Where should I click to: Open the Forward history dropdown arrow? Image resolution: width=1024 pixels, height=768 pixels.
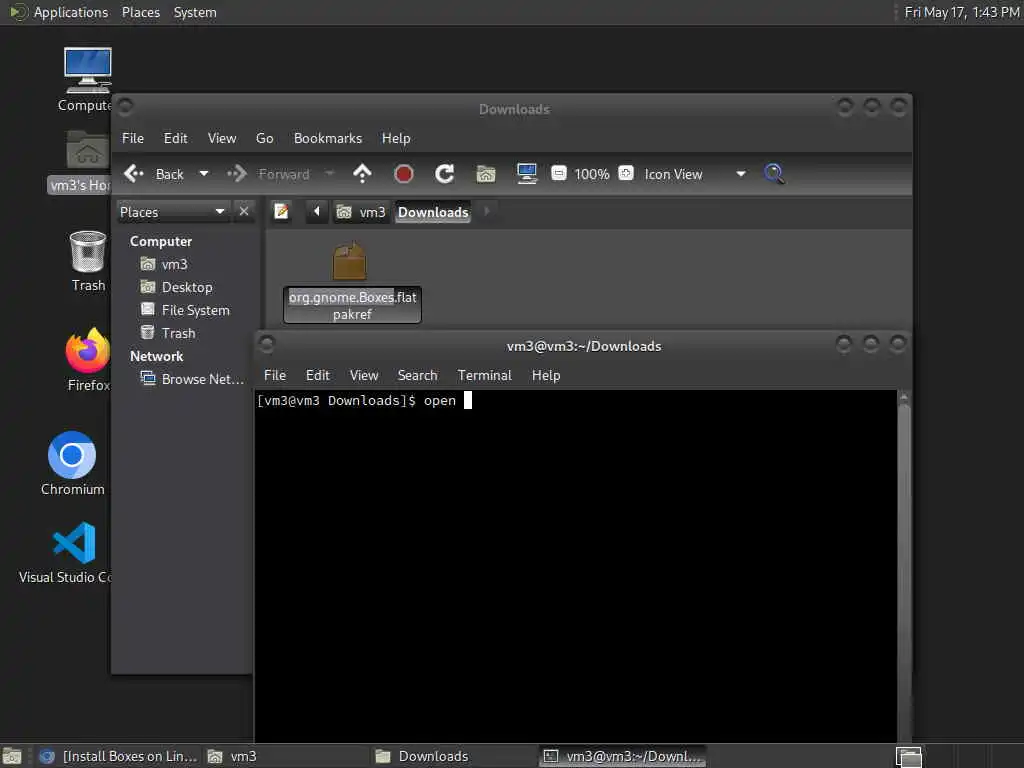click(x=329, y=174)
